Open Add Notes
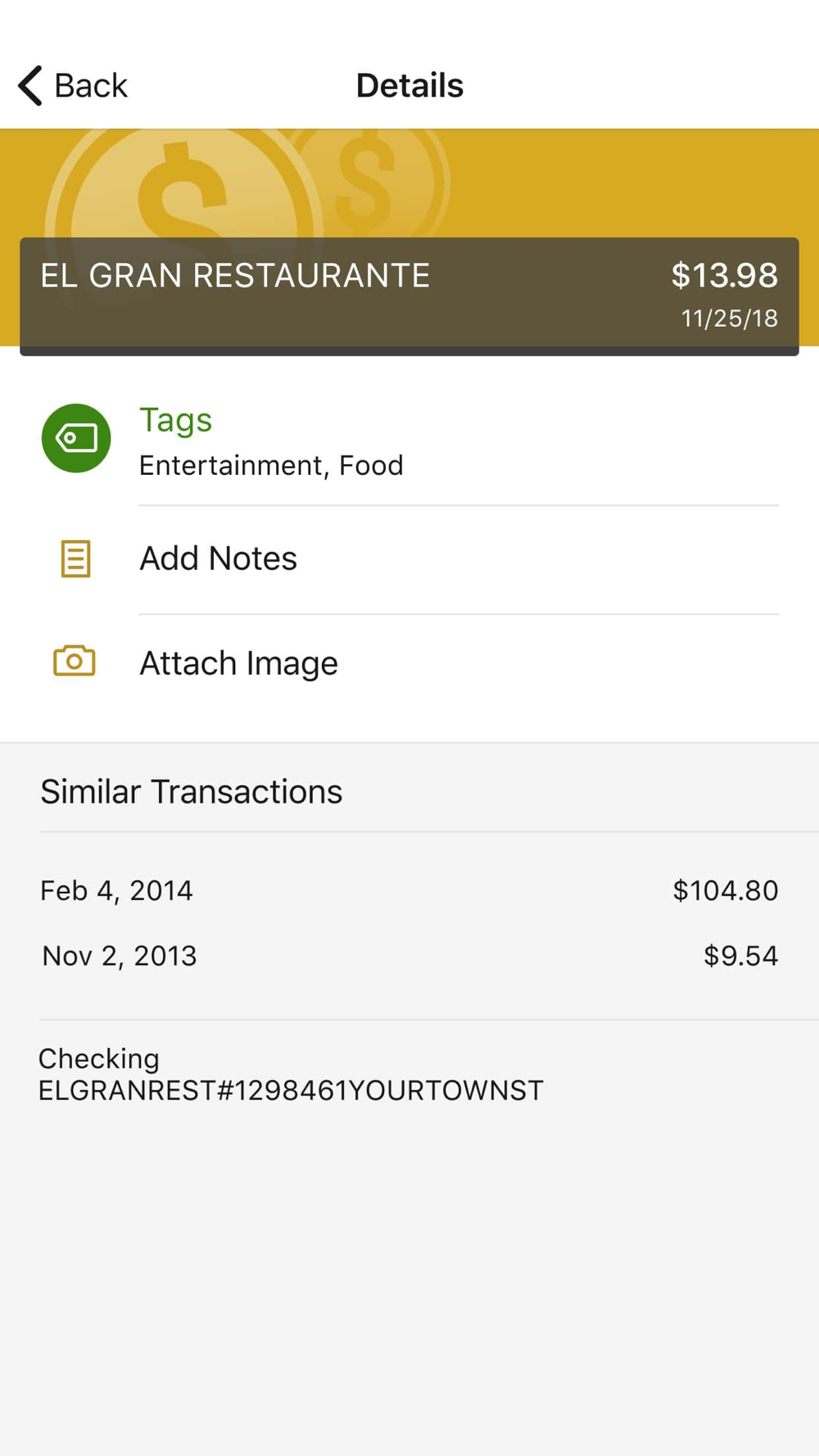This screenshot has height=1456, width=819. (x=218, y=558)
